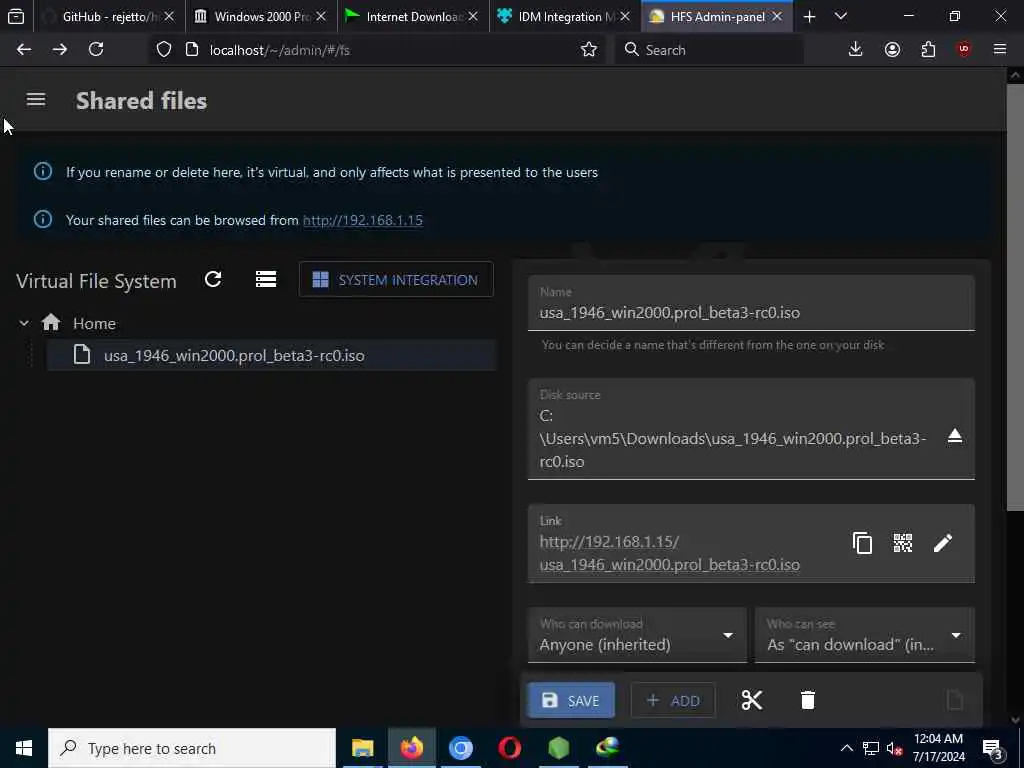The height and width of the screenshot is (768, 1024).
Task: Show hidden system tray icons
Action: point(846,748)
